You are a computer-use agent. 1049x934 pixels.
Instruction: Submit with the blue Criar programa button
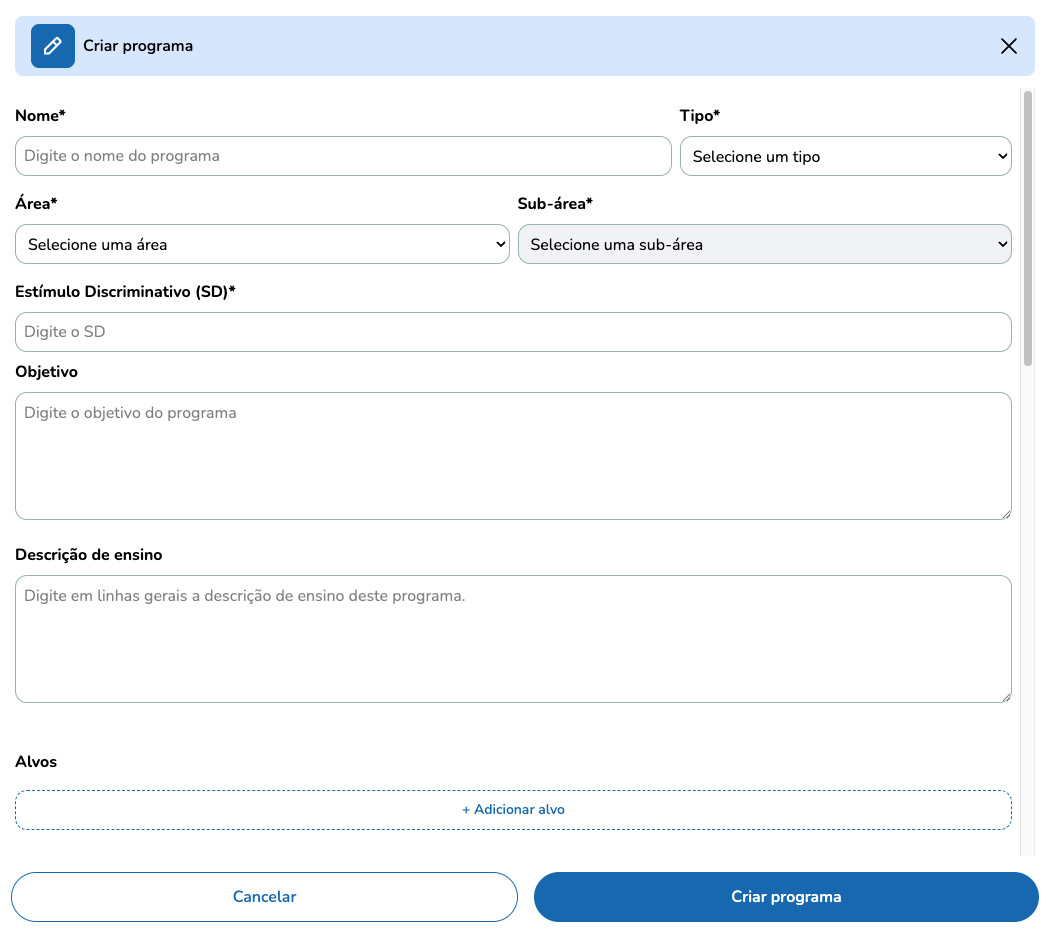786,897
